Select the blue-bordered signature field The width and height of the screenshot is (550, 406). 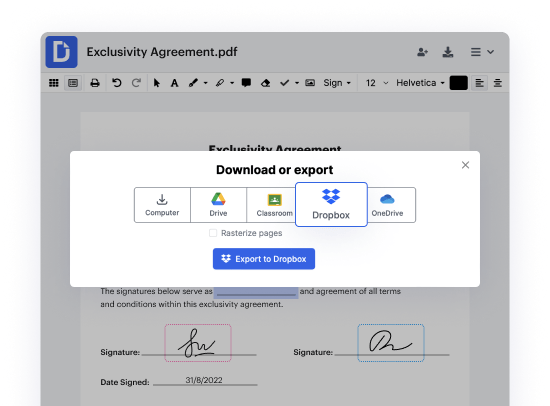tap(391, 343)
